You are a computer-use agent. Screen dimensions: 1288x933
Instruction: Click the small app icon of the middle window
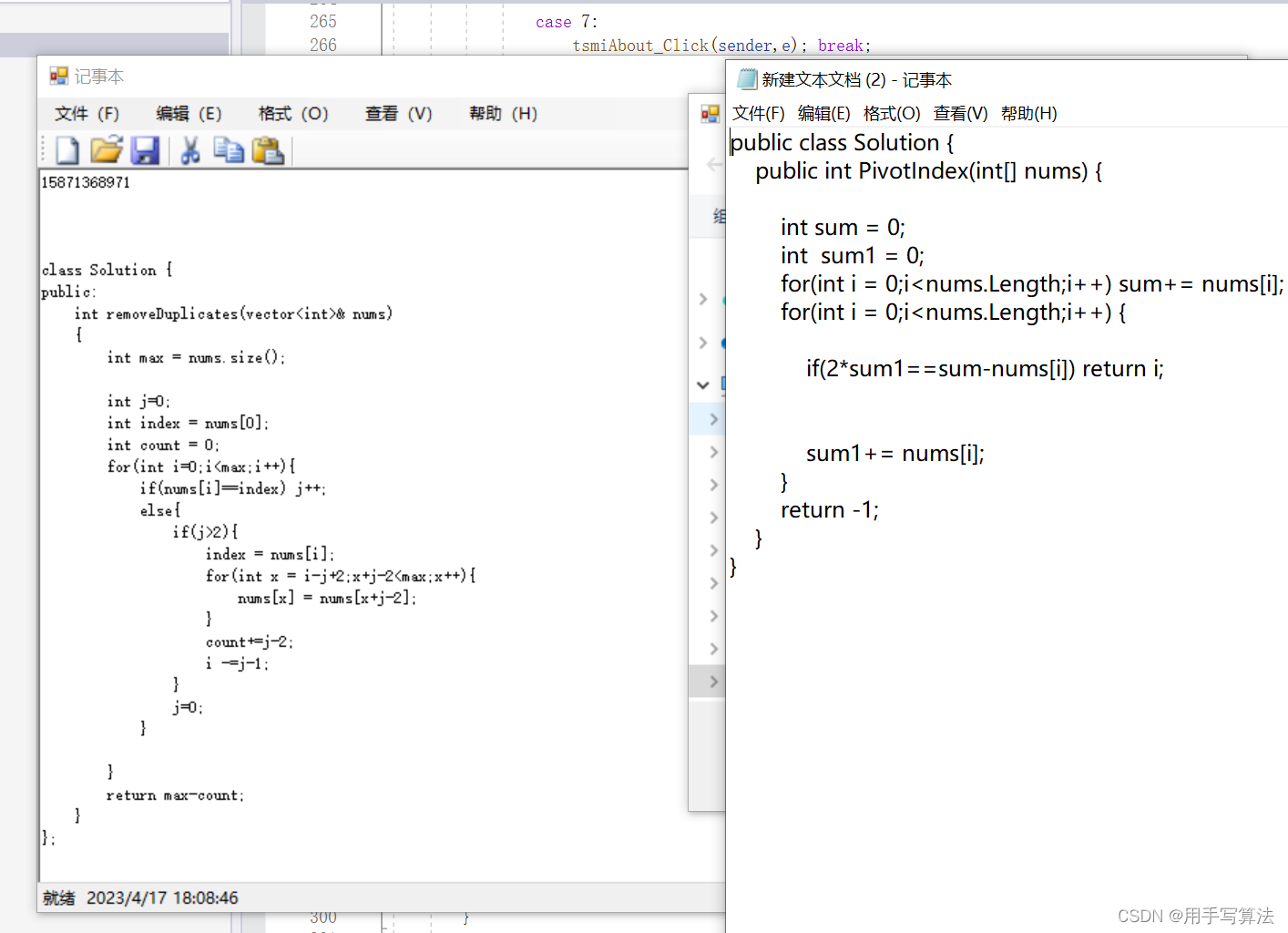pyautogui.click(x=710, y=113)
